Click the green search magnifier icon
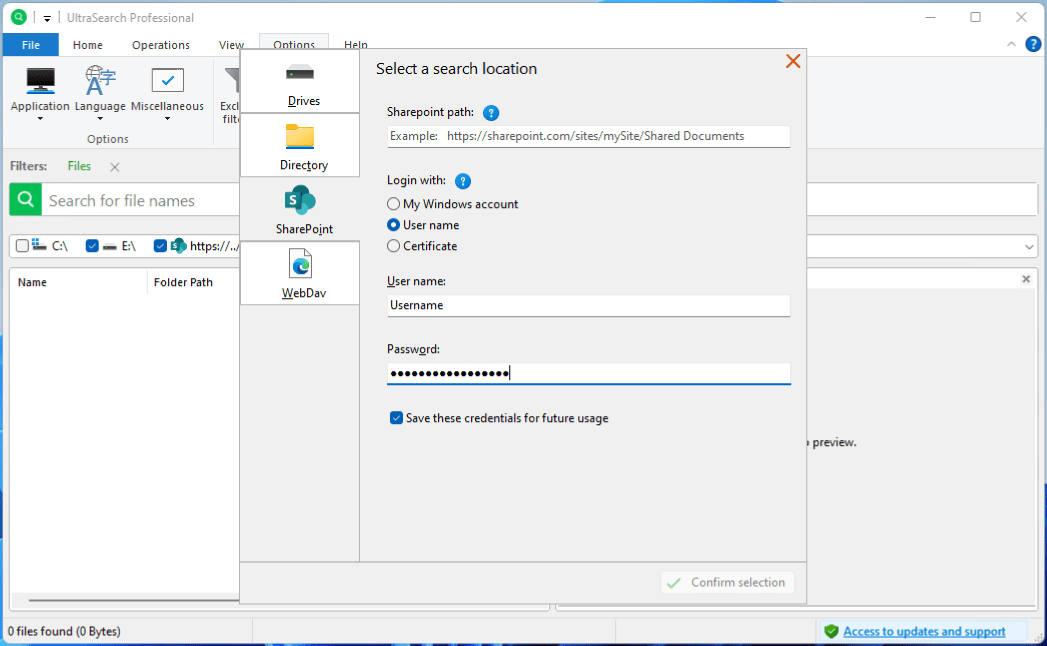The image size is (1047, 646). [25, 200]
